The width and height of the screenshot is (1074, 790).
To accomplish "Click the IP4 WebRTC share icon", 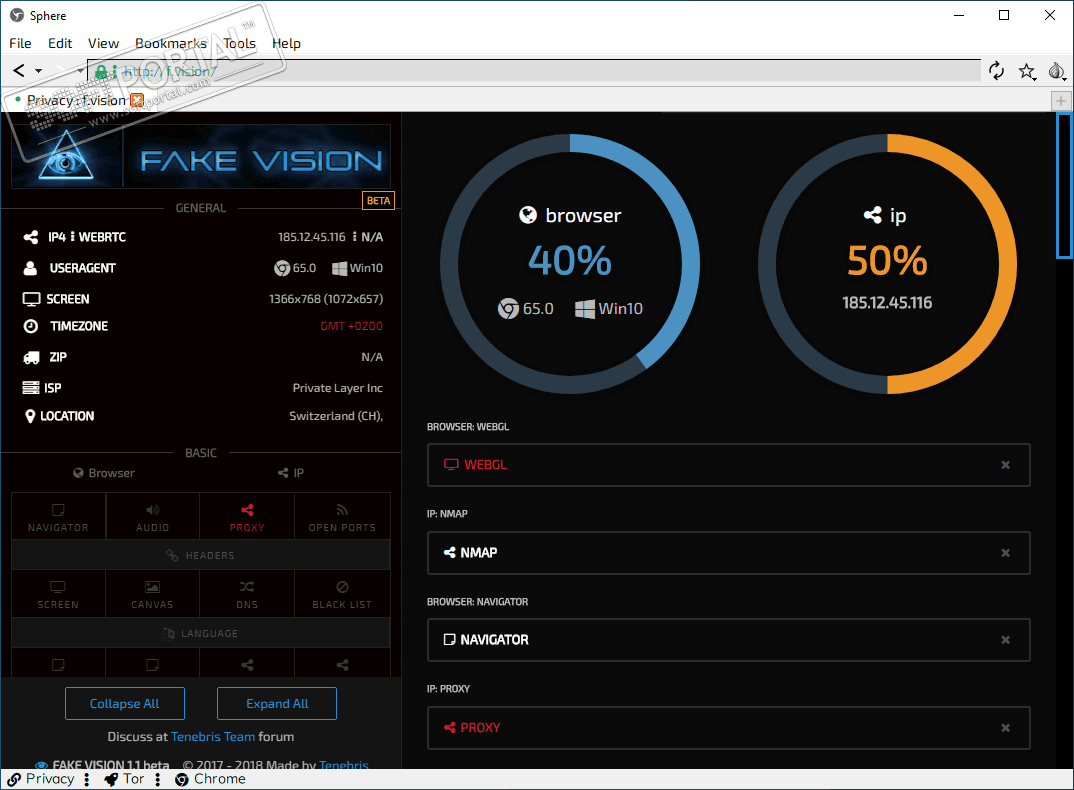I will coord(31,237).
